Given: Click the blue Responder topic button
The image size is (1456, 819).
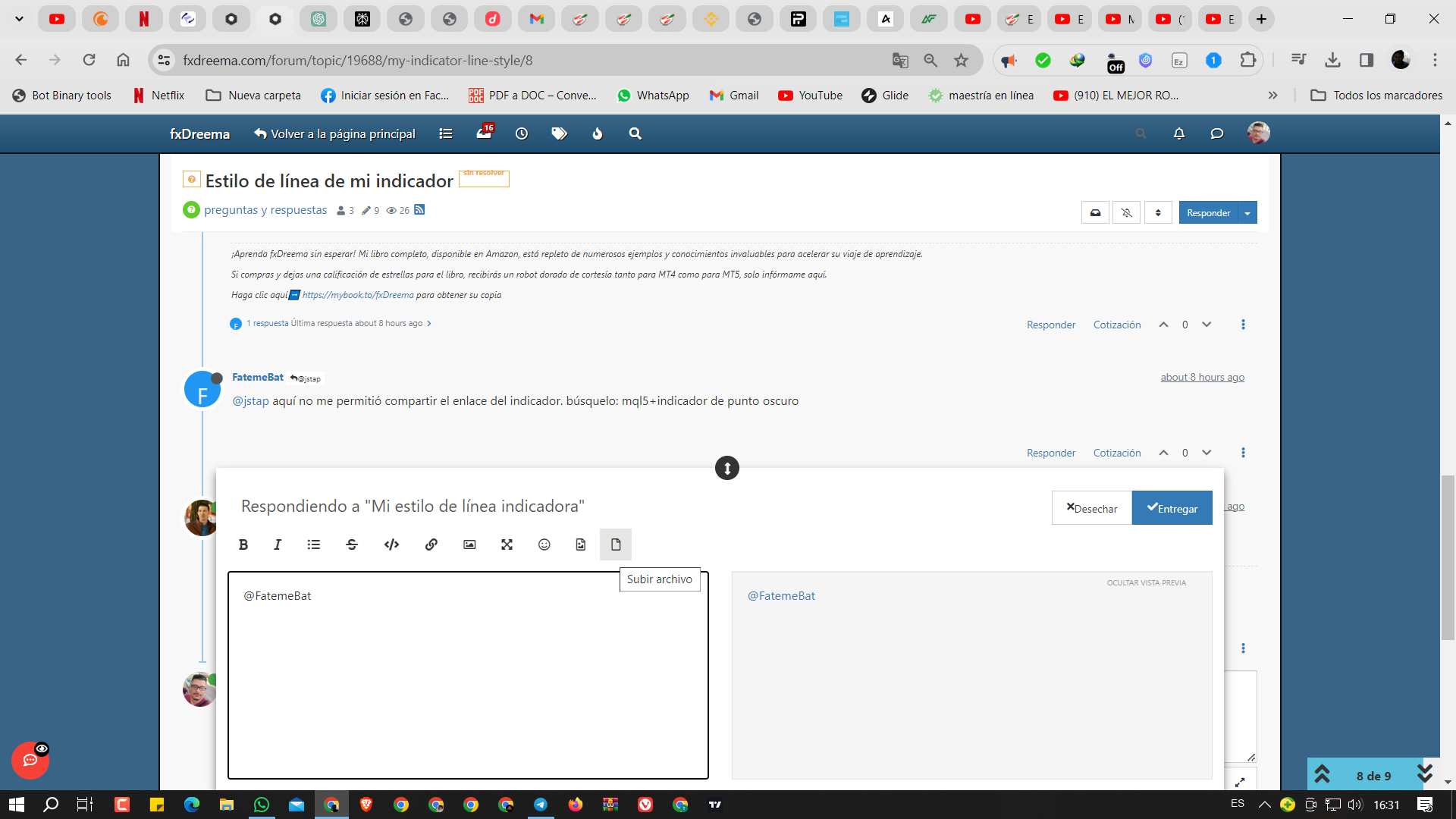Looking at the screenshot, I should pos(1208,212).
